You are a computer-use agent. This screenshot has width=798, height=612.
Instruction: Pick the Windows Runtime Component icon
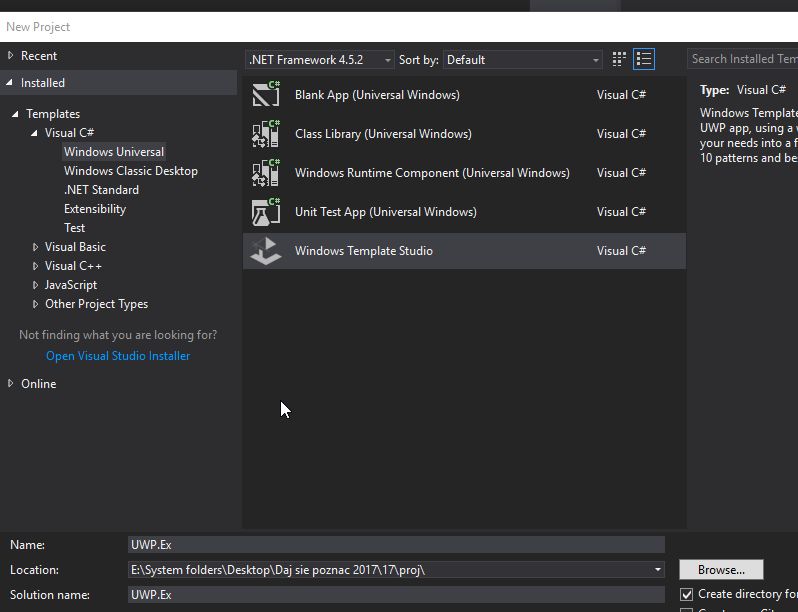(266, 172)
